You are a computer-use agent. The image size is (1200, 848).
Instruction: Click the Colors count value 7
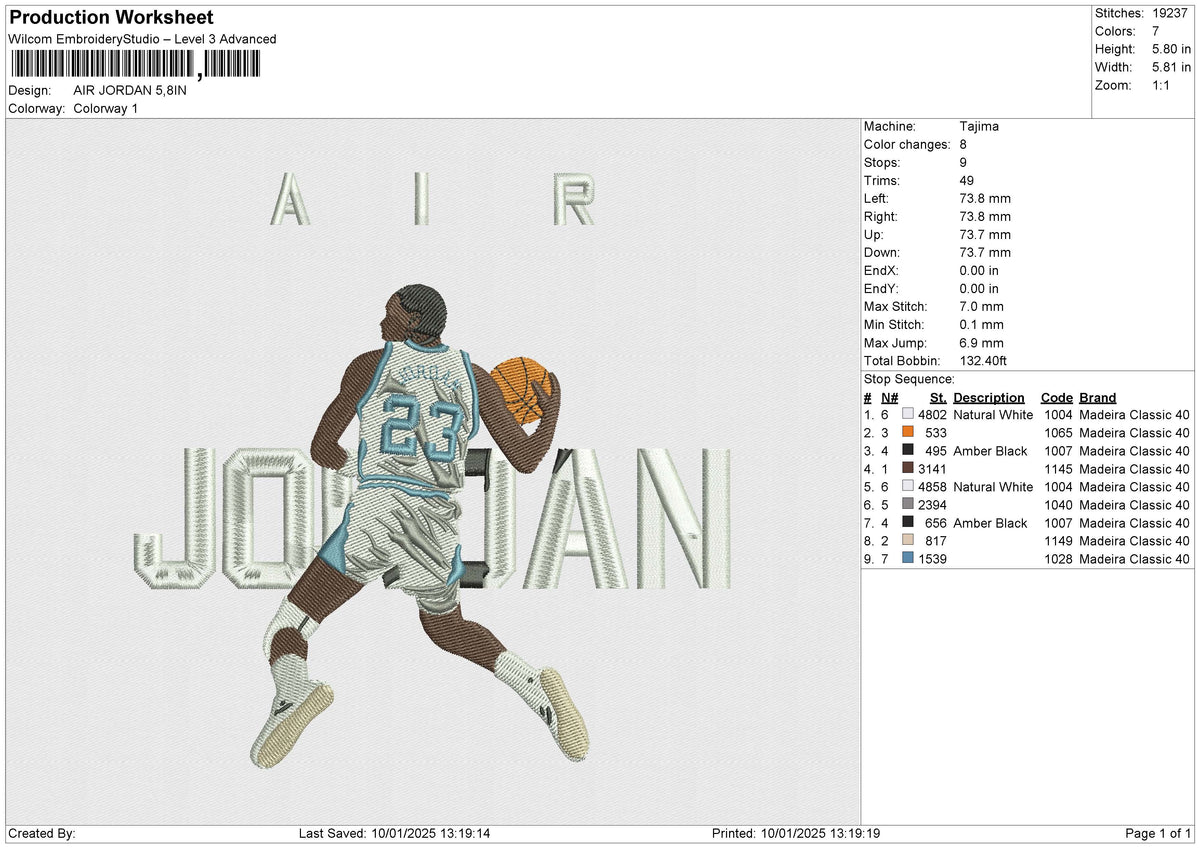tap(1156, 31)
